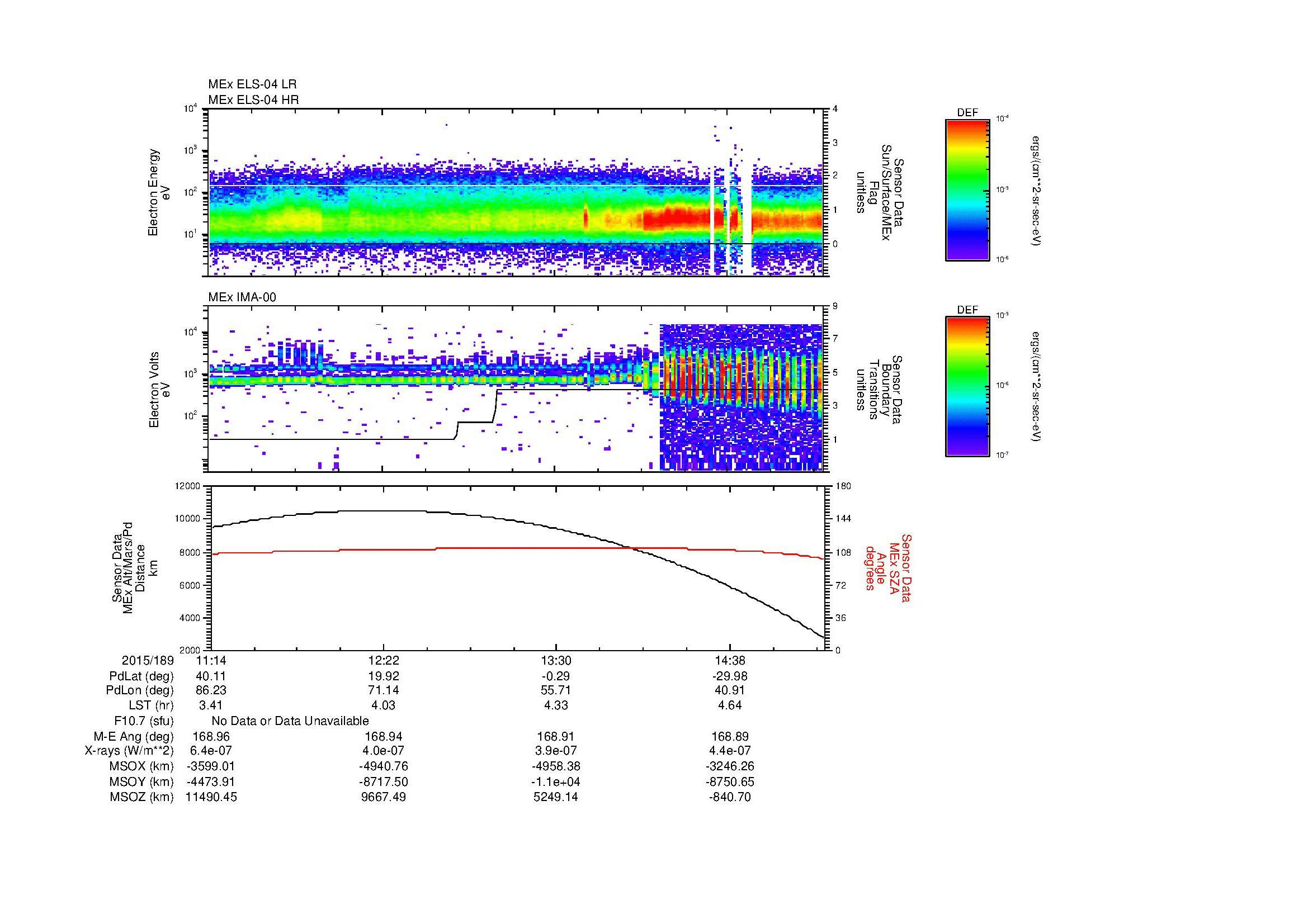
Task: Select the upper DEF color bar
Action: click(967, 189)
